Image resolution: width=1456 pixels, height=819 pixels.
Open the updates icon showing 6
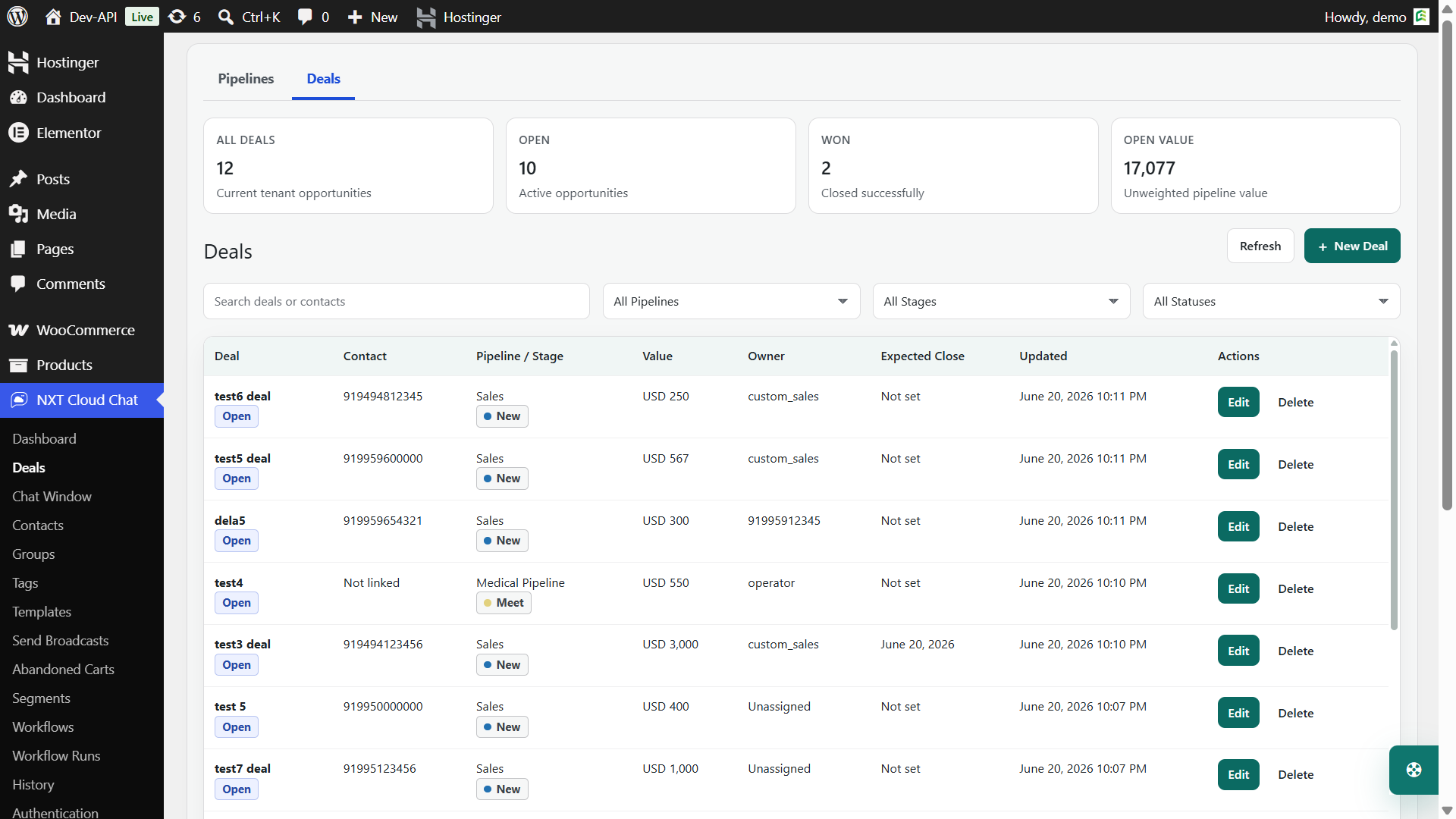click(177, 17)
